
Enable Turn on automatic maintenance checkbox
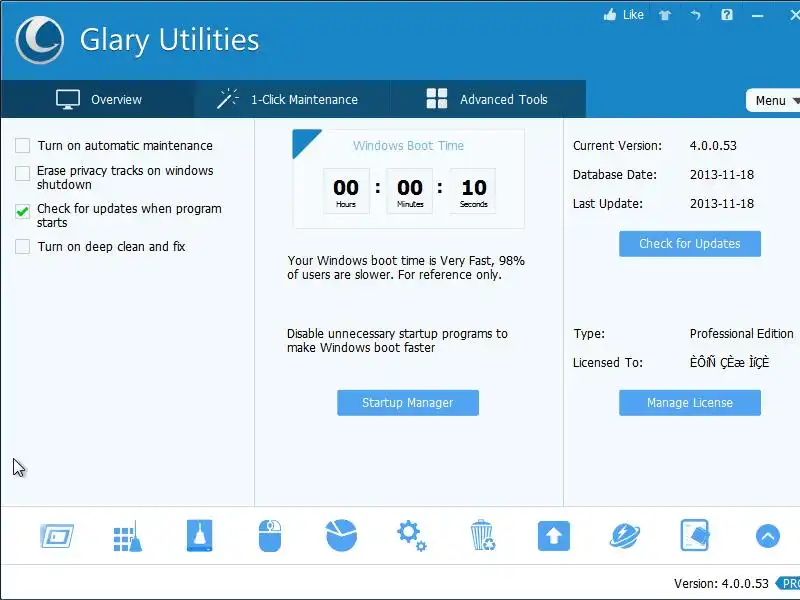22,145
